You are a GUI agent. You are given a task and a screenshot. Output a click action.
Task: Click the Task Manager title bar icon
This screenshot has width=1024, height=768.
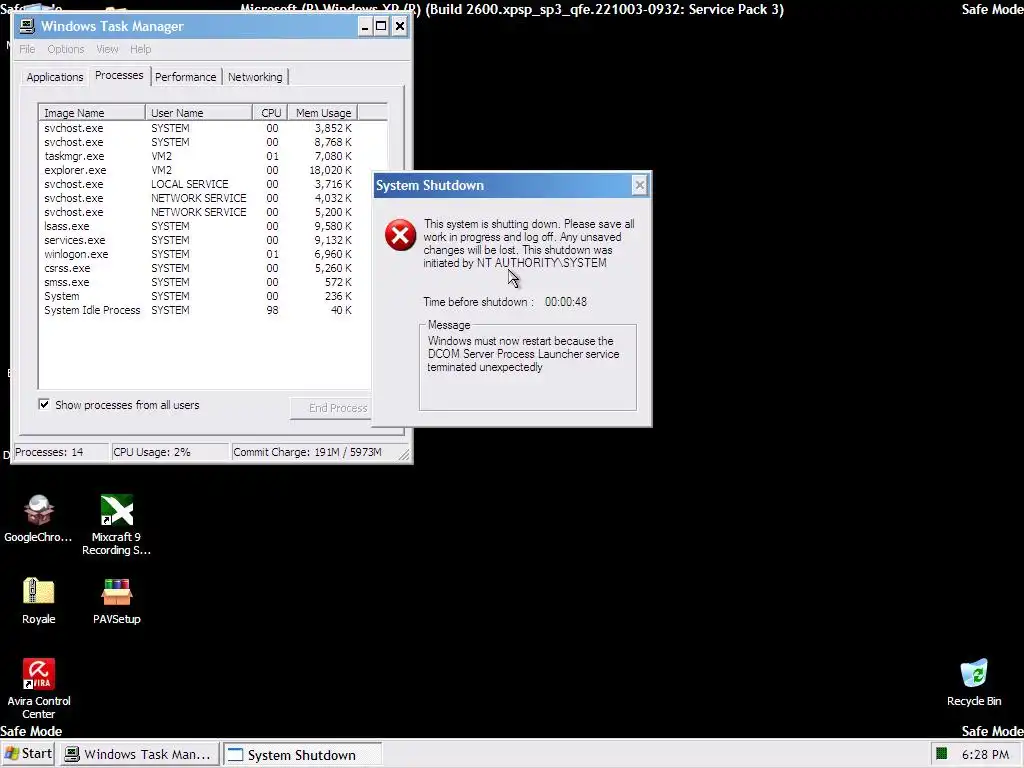[x=27, y=26]
